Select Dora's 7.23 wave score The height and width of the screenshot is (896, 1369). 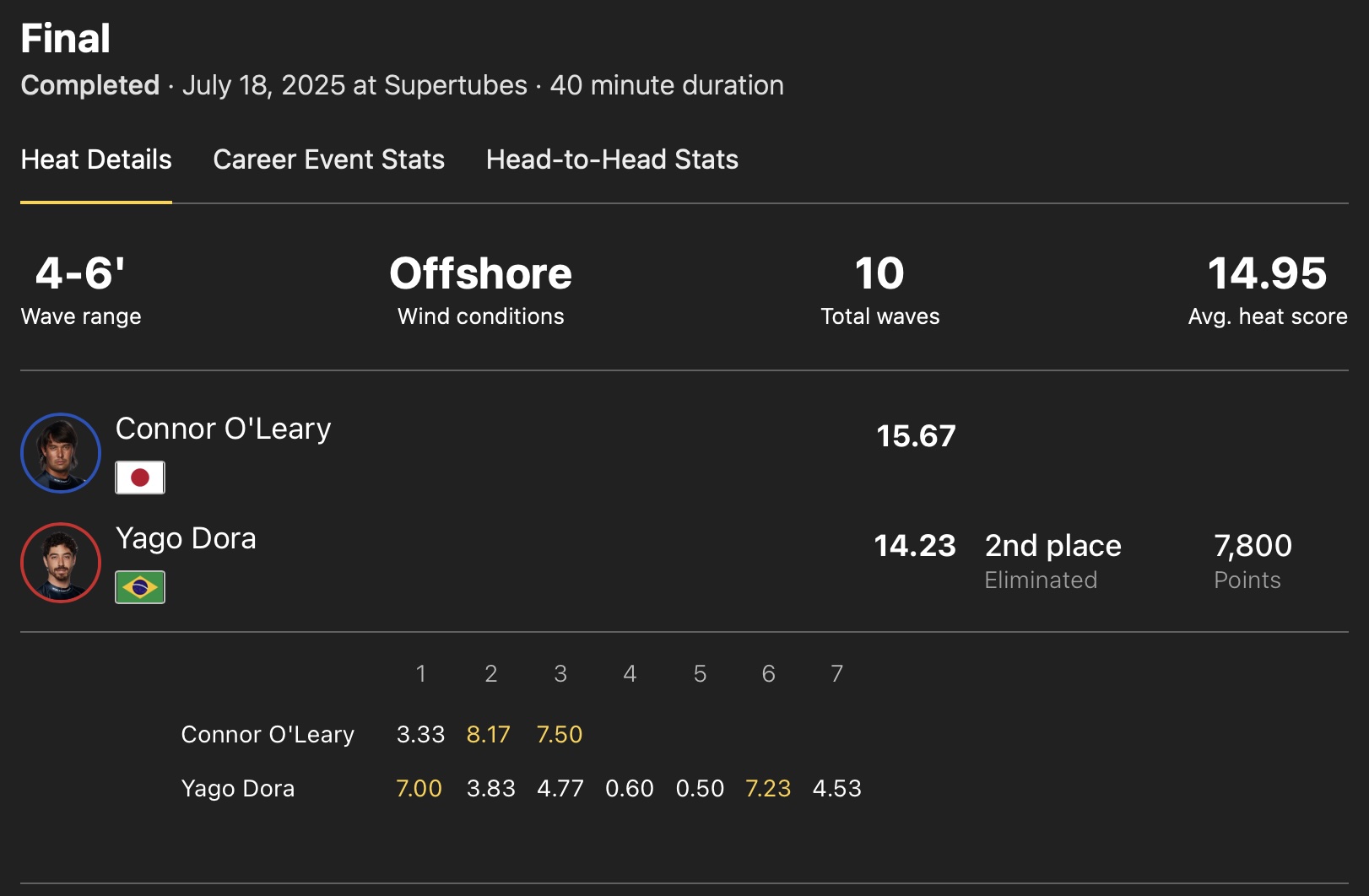pyautogui.click(x=768, y=789)
